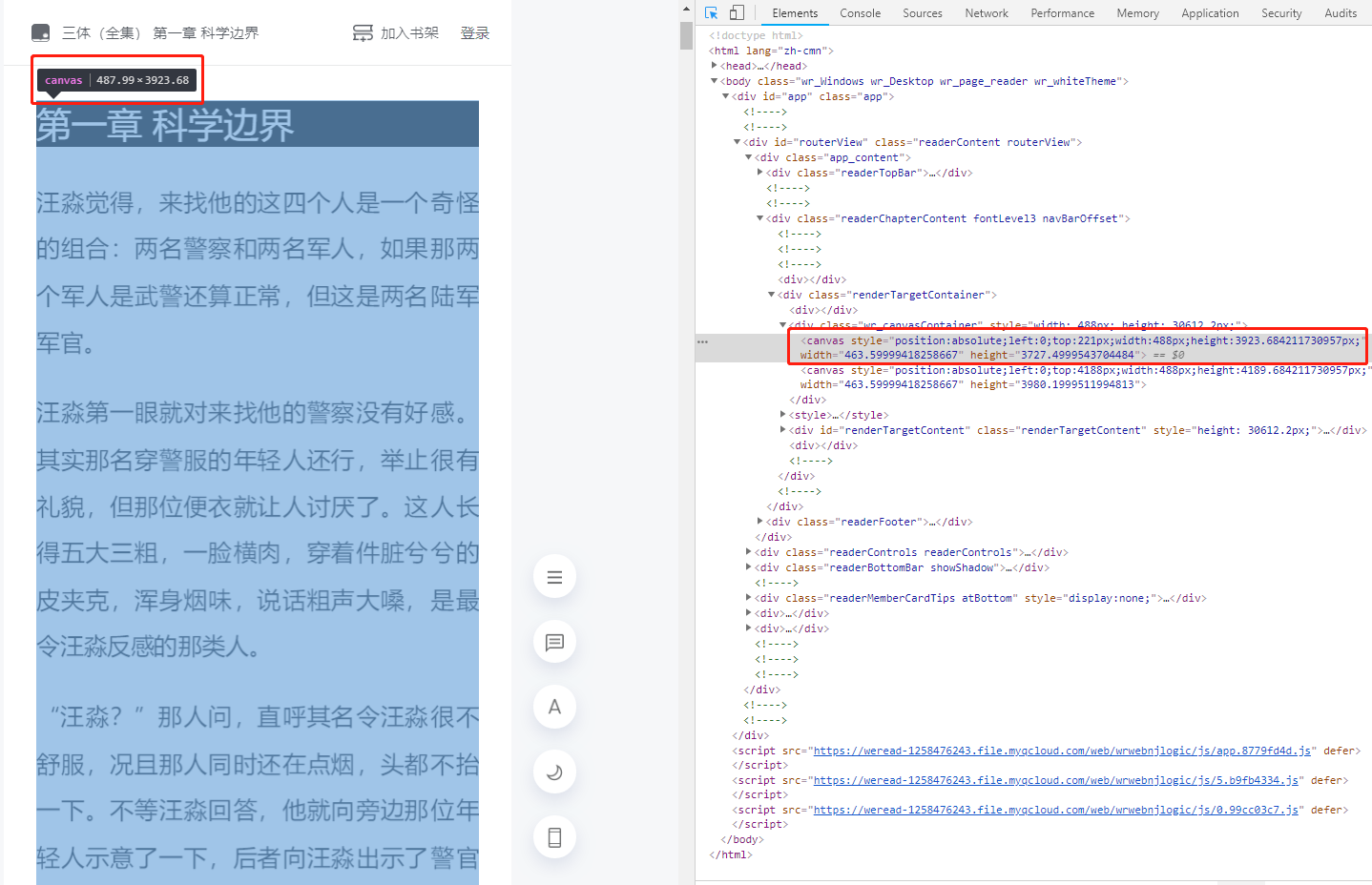Open the 0.99cc03c7.js script link
Image resolution: width=1372 pixels, height=885 pixels.
click(1056, 810)
